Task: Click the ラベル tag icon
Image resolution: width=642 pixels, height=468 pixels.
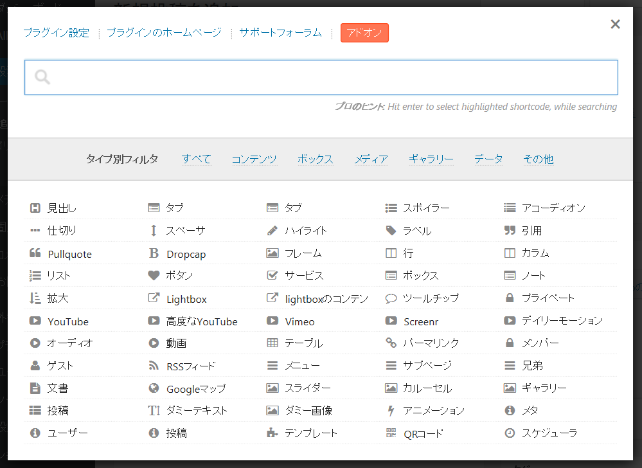Action: coord(391,230)
